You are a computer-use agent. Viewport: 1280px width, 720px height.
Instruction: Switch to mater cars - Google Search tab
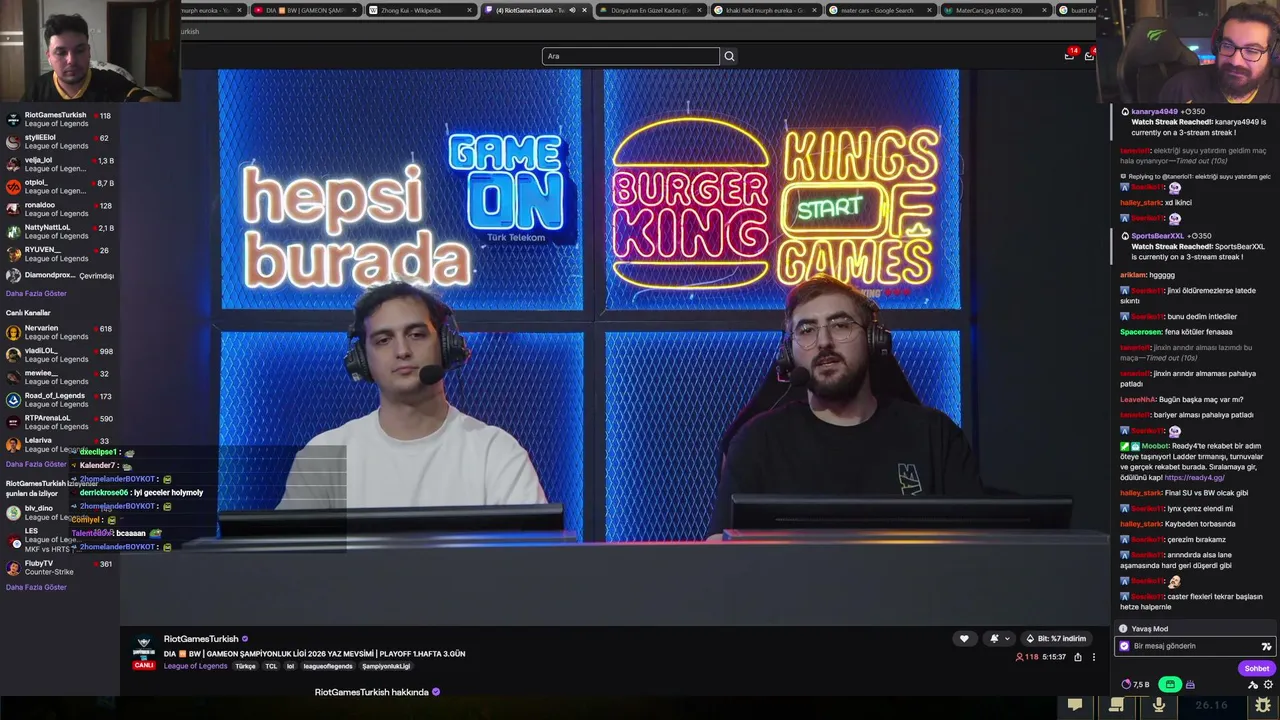(x=880, y=10)
